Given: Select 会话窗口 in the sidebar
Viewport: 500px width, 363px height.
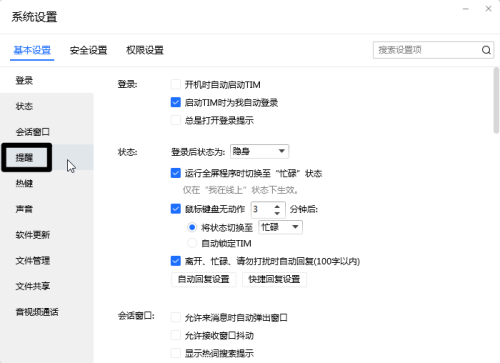Looking at the screenshot, I should [47, 132].
